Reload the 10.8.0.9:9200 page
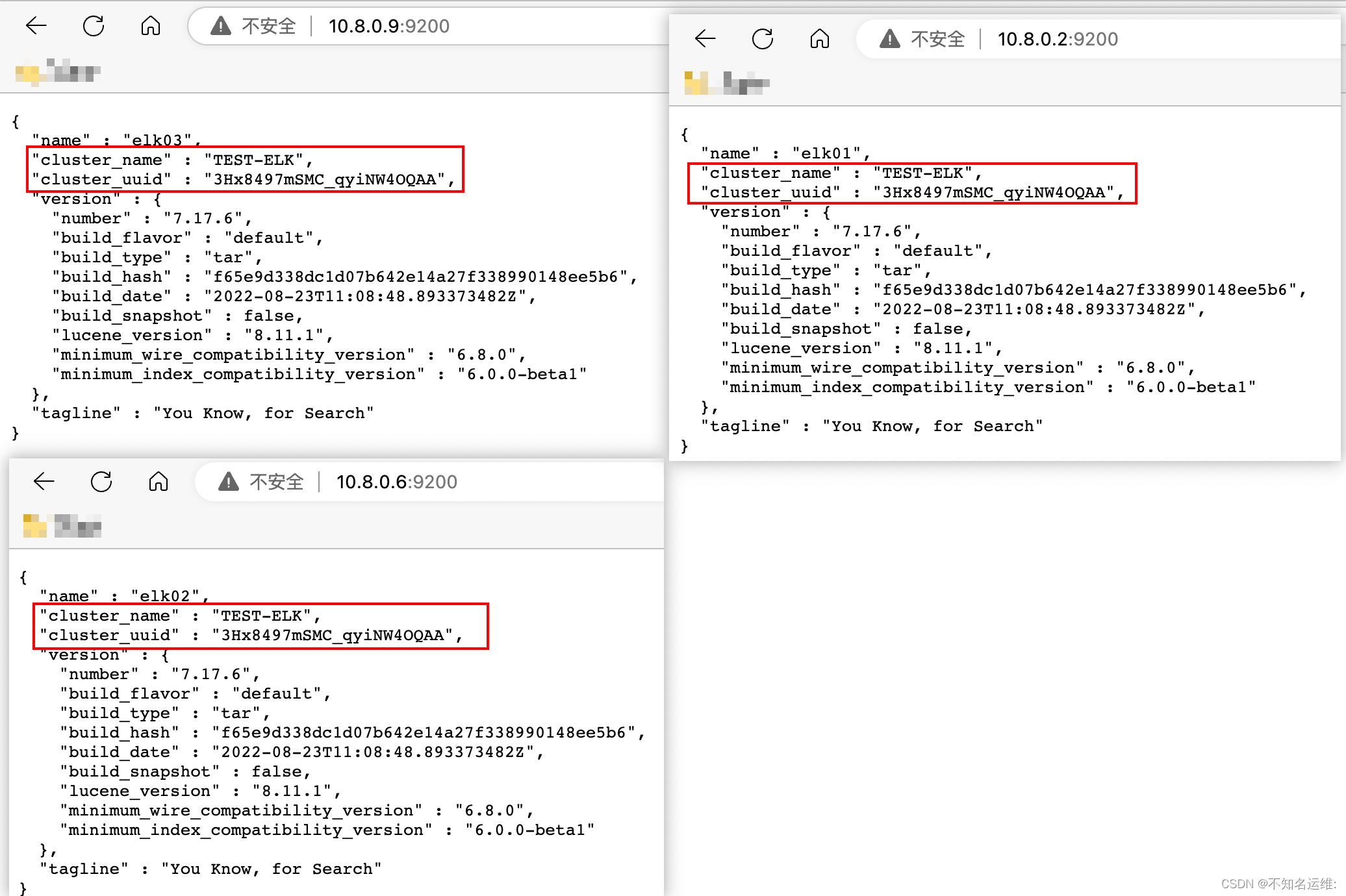This screenshot has height=896, width=1346. (94, 26)
